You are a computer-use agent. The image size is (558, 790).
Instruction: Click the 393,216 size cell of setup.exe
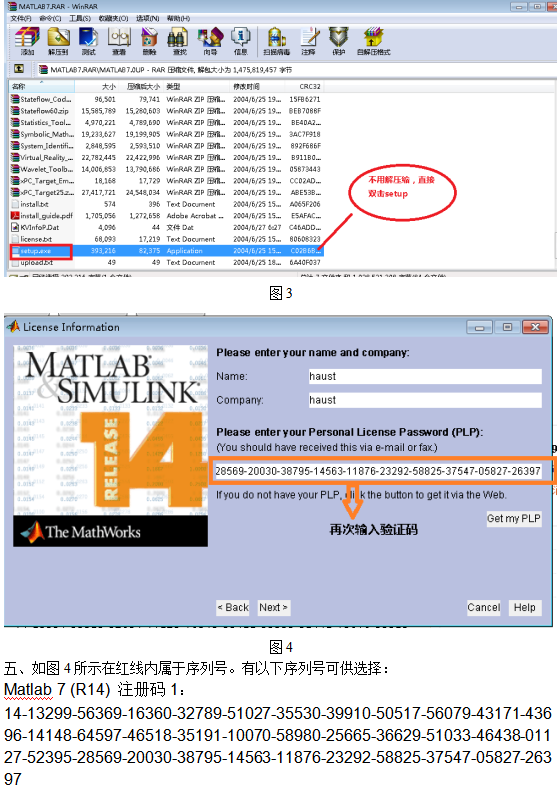click(x=103, y=250)
